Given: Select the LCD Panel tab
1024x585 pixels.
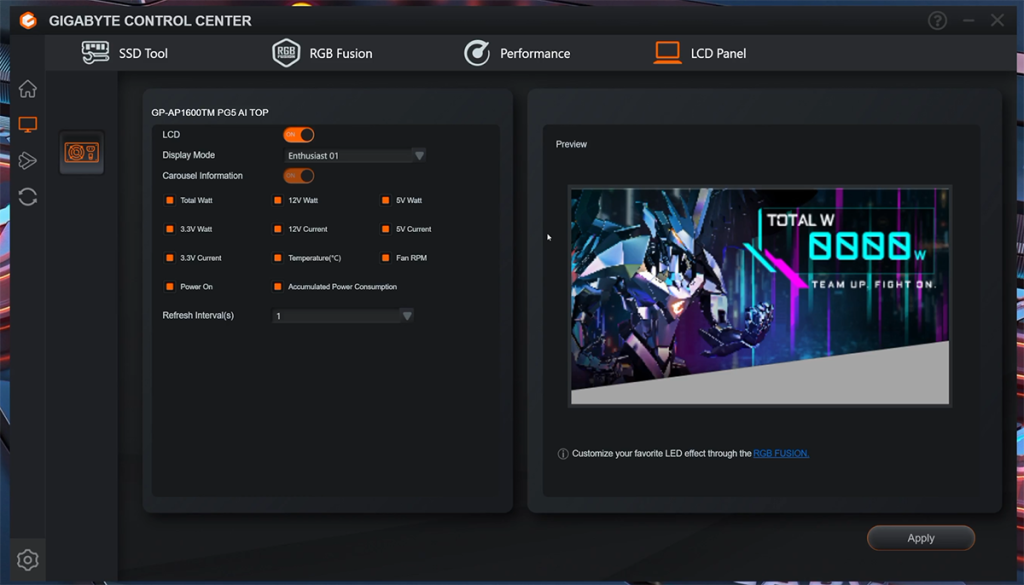Looking at the screenshot, I should pos(699,53).
